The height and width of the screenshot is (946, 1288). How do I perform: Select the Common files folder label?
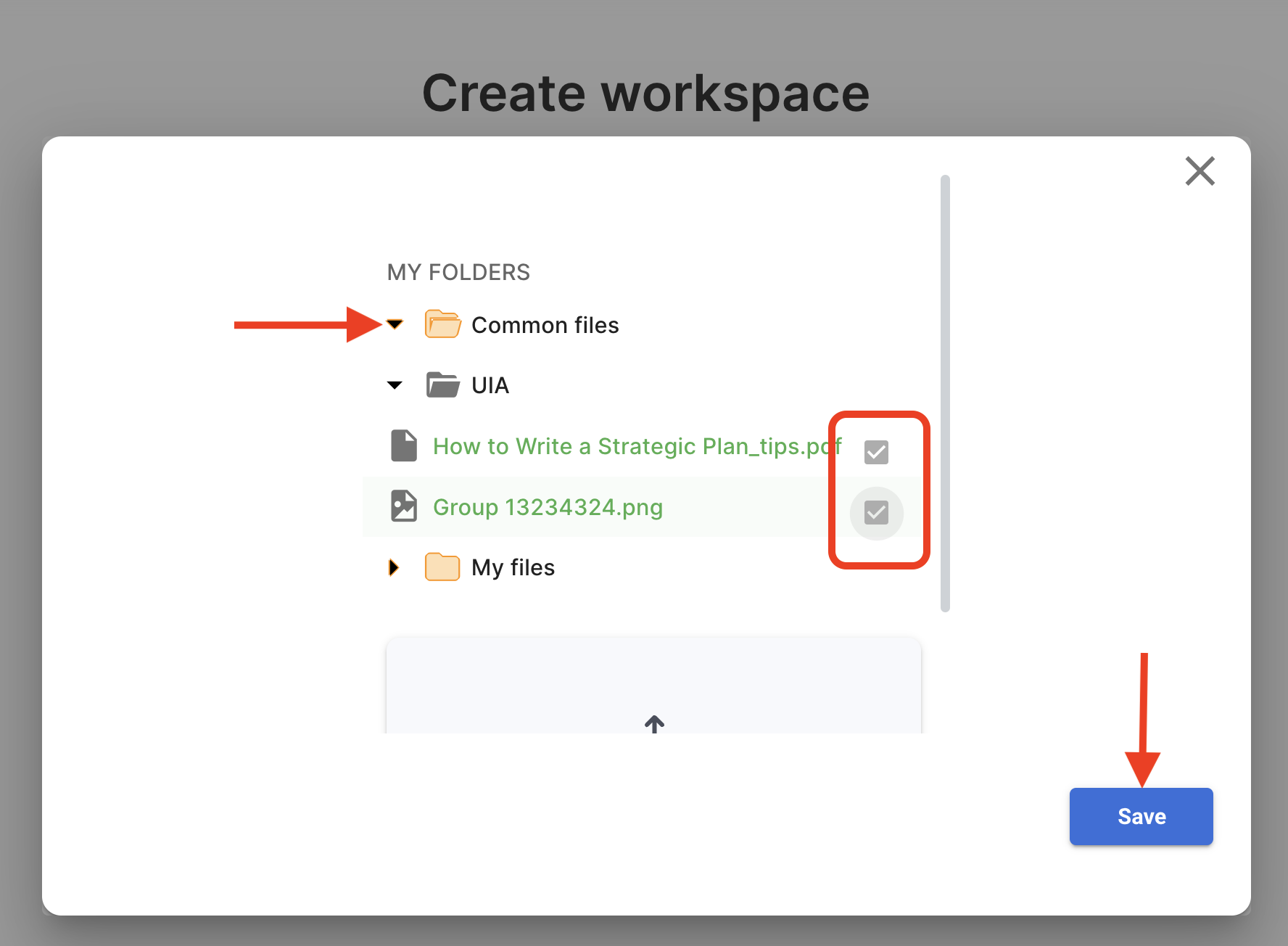tap(545, 325)
